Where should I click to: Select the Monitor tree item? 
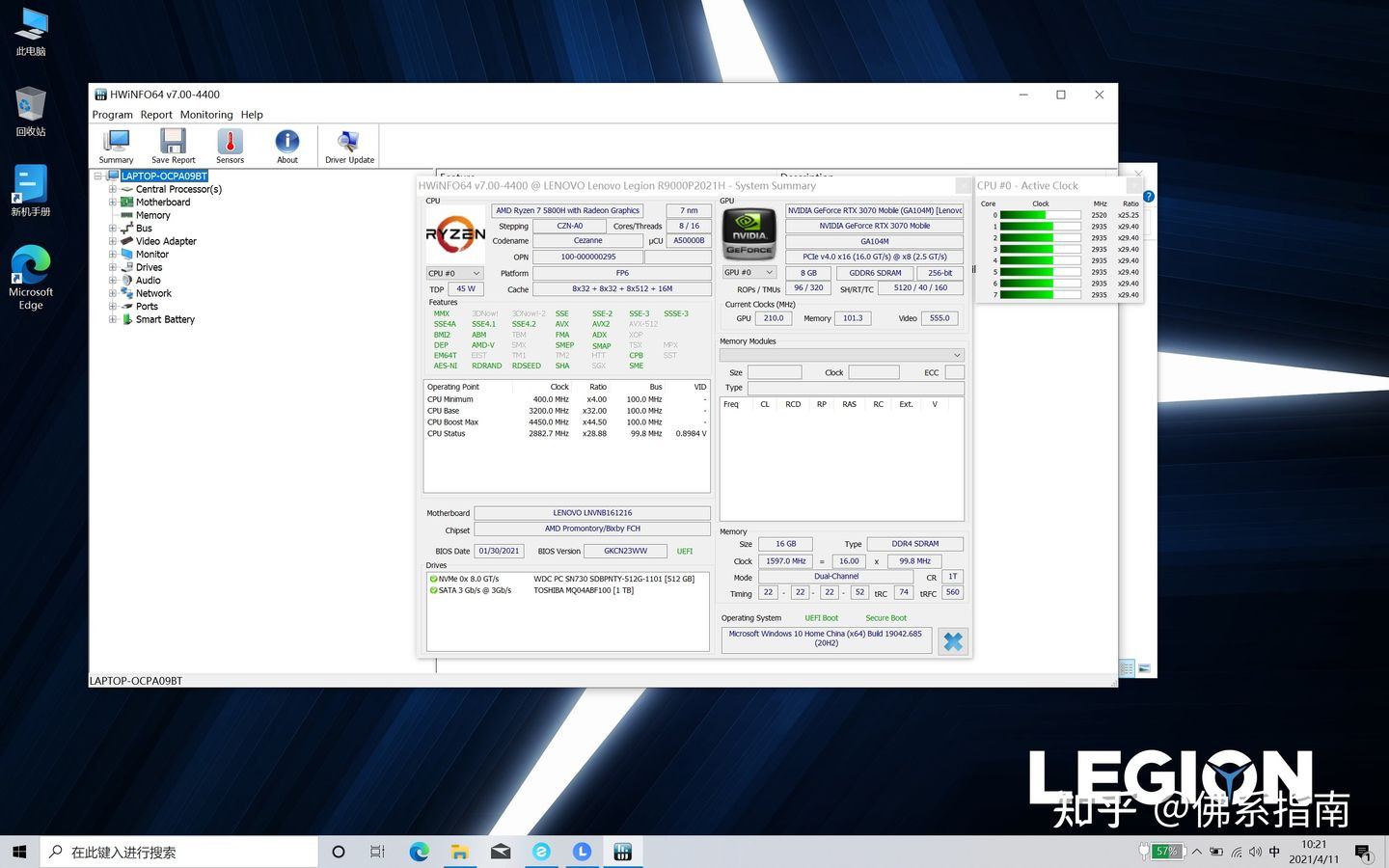(152, 255)
